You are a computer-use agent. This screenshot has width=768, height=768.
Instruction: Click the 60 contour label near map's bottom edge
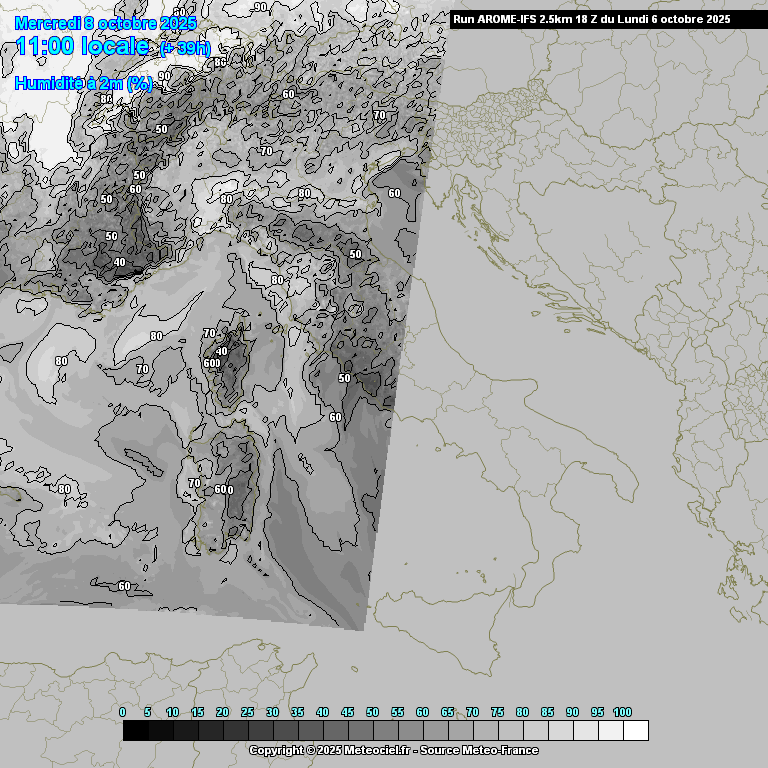tap(124, 586)
